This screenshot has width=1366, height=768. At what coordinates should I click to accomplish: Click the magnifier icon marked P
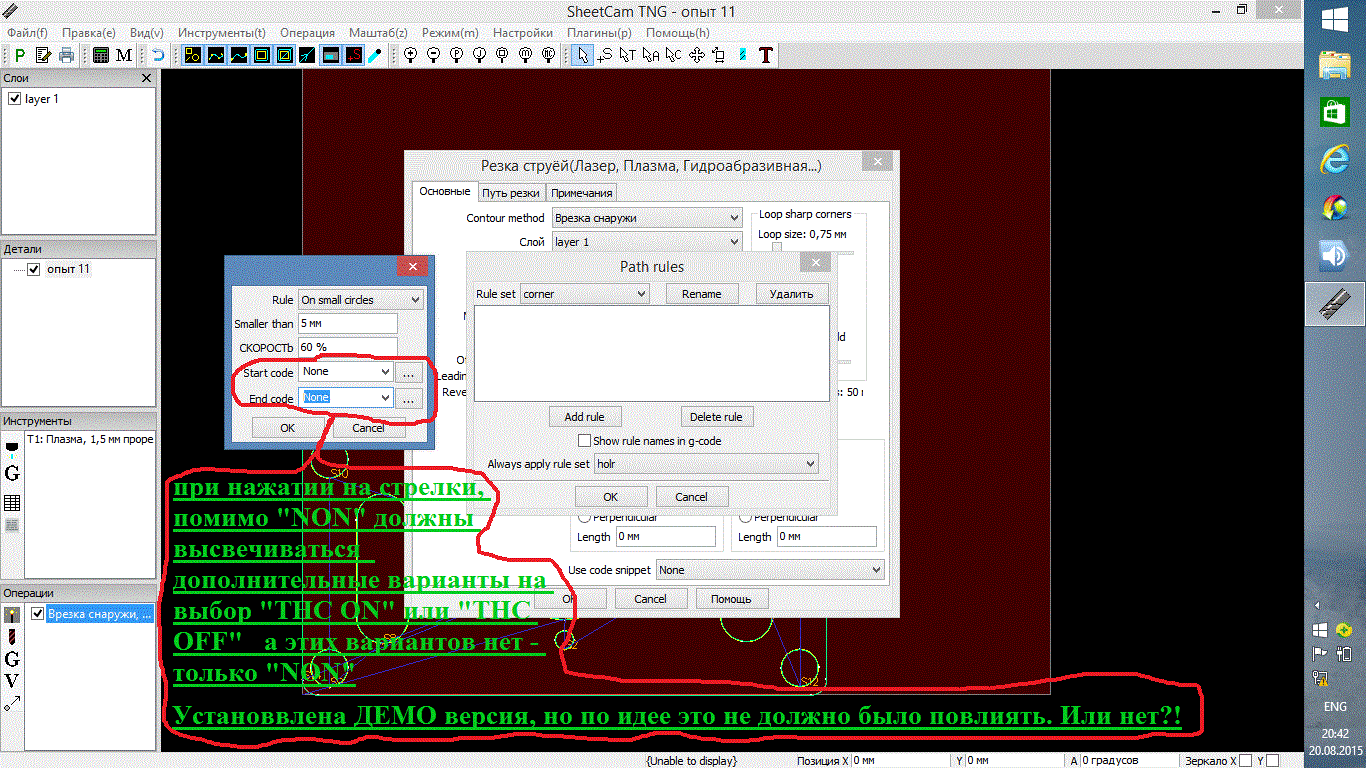click(456, 55)
